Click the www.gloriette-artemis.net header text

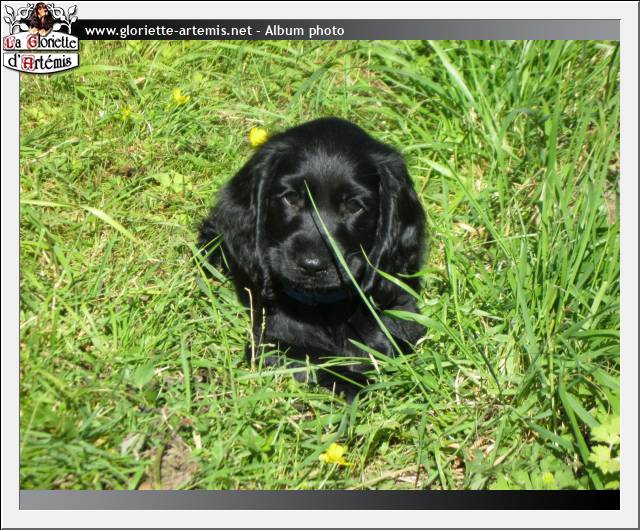tap(169, 31)
